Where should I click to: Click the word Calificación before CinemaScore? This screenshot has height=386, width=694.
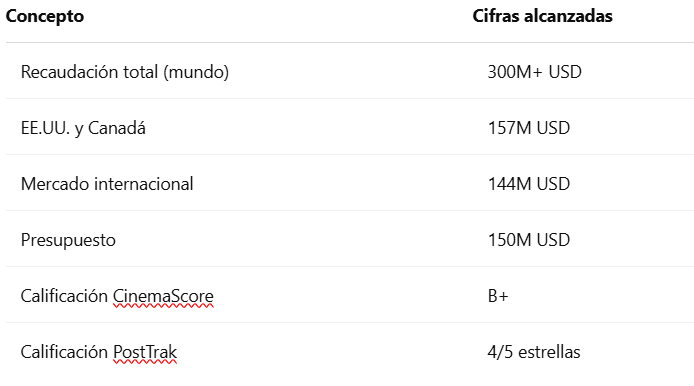64,296
